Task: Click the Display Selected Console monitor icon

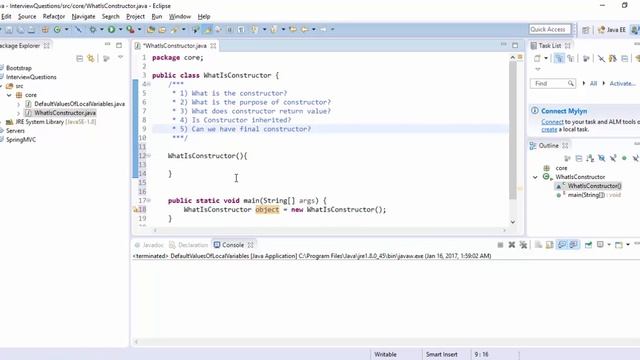Action: coord(600,244)
